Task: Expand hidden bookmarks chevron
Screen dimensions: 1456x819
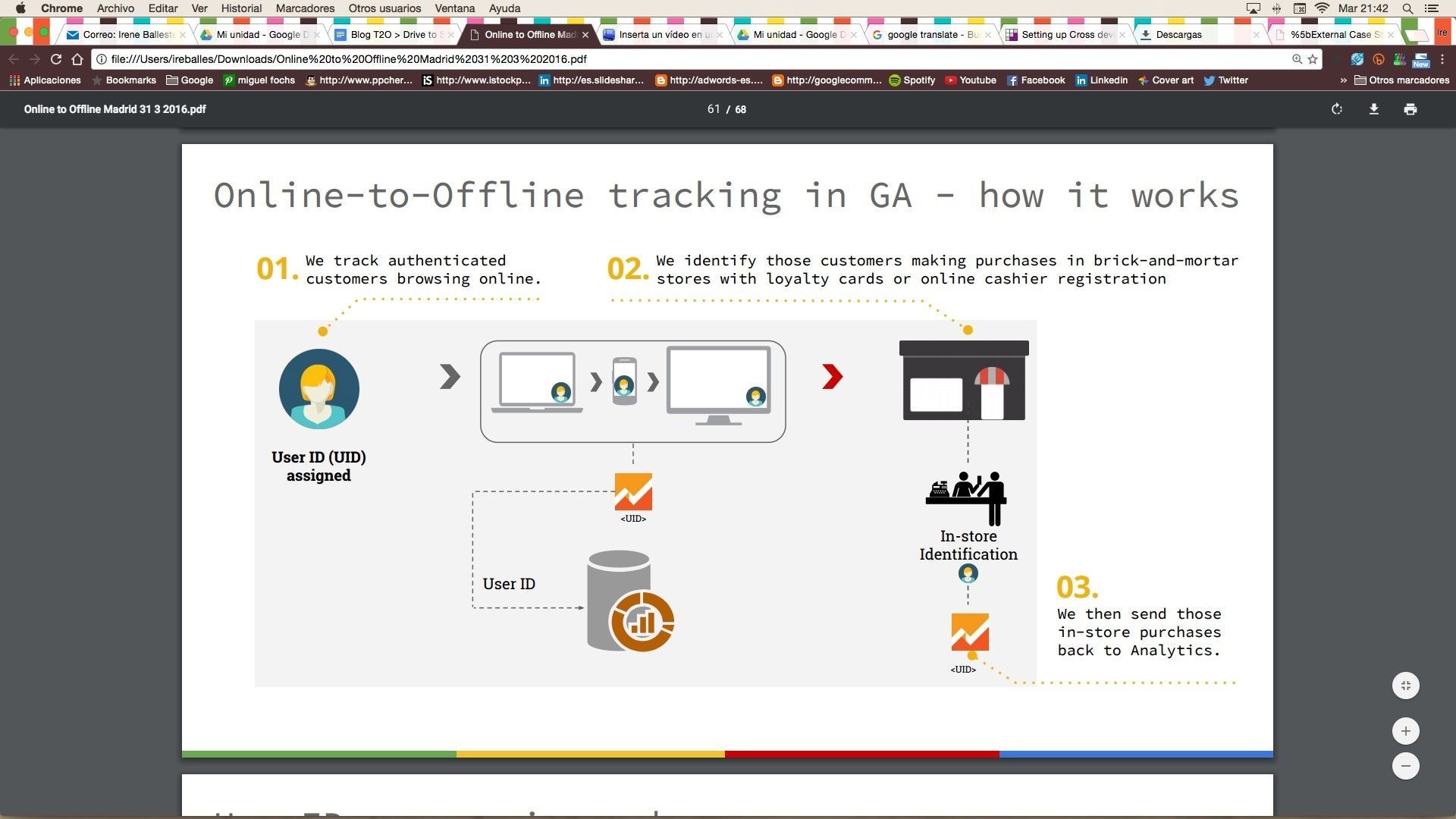Action: click(1343, 80)
